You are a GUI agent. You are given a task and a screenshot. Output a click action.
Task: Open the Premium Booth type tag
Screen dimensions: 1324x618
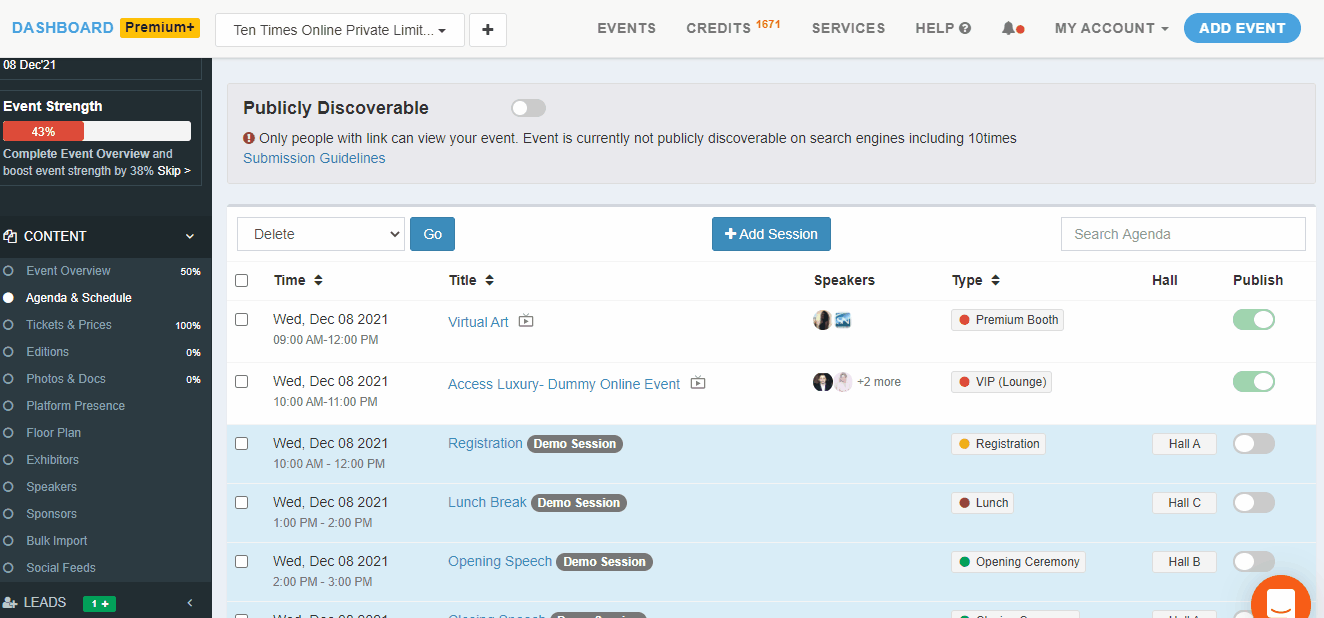coord(1007,320)
